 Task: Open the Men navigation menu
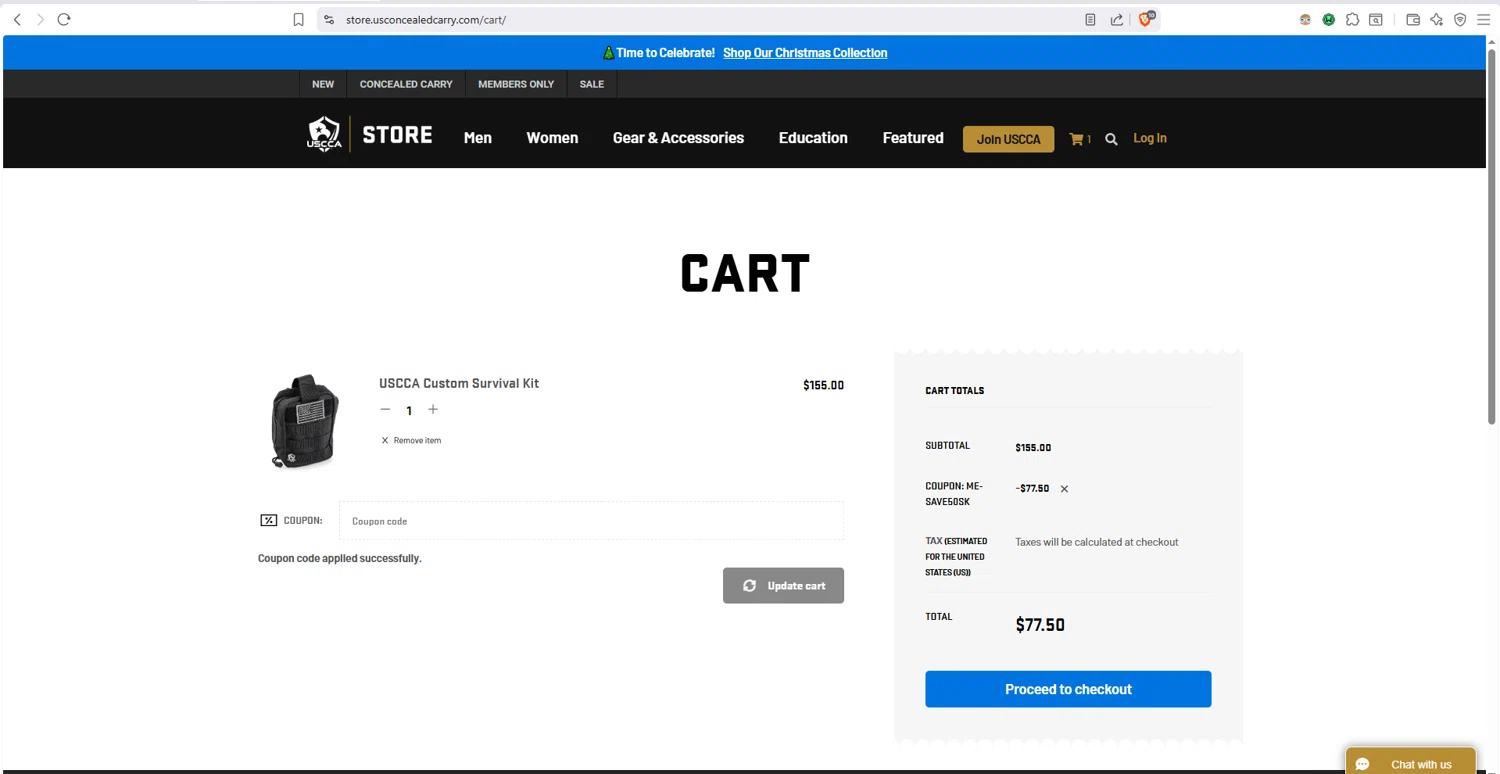click(478, 138)
